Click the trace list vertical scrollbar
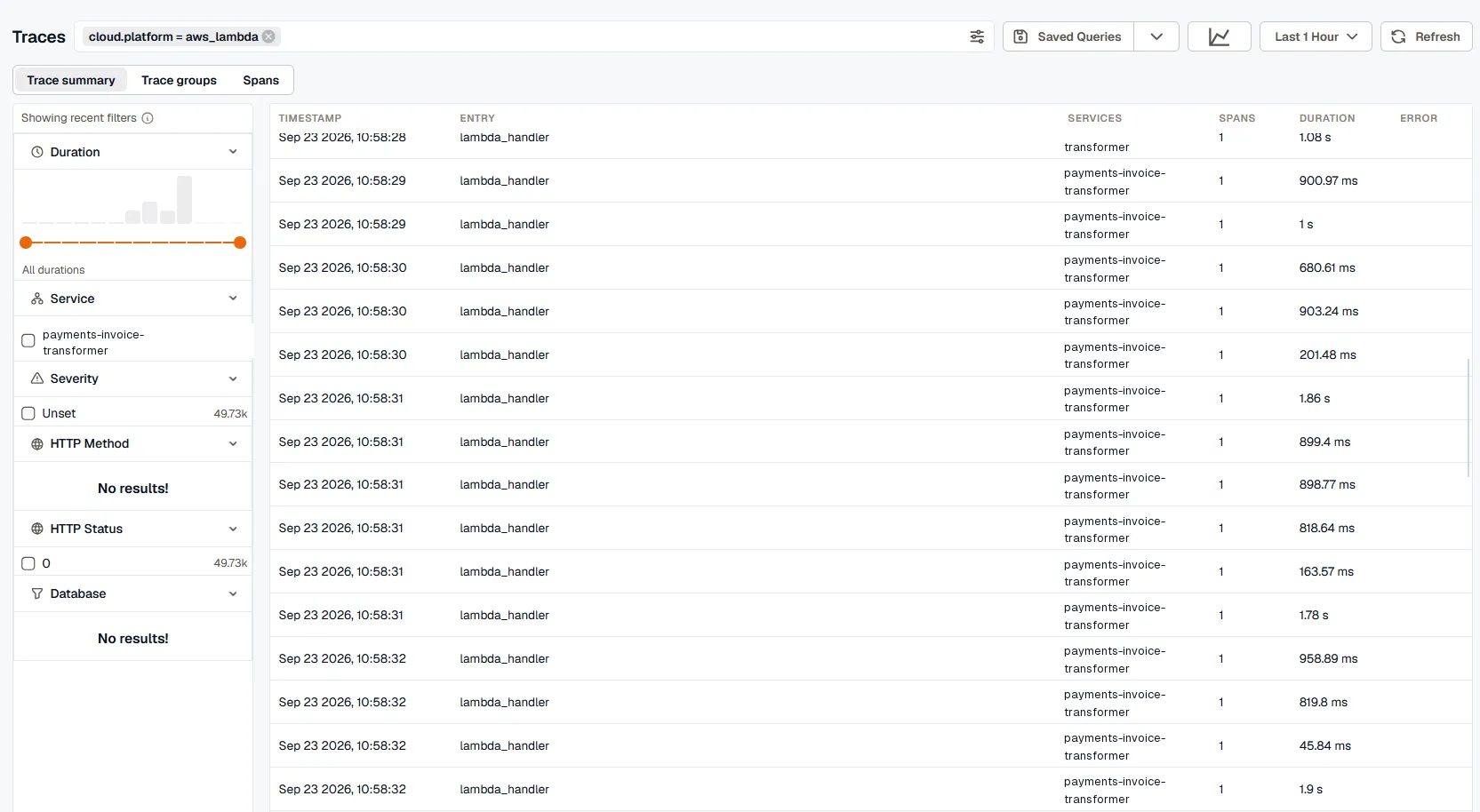Viewport: 1480px width, 812px height. click(x=1468, y=418)
